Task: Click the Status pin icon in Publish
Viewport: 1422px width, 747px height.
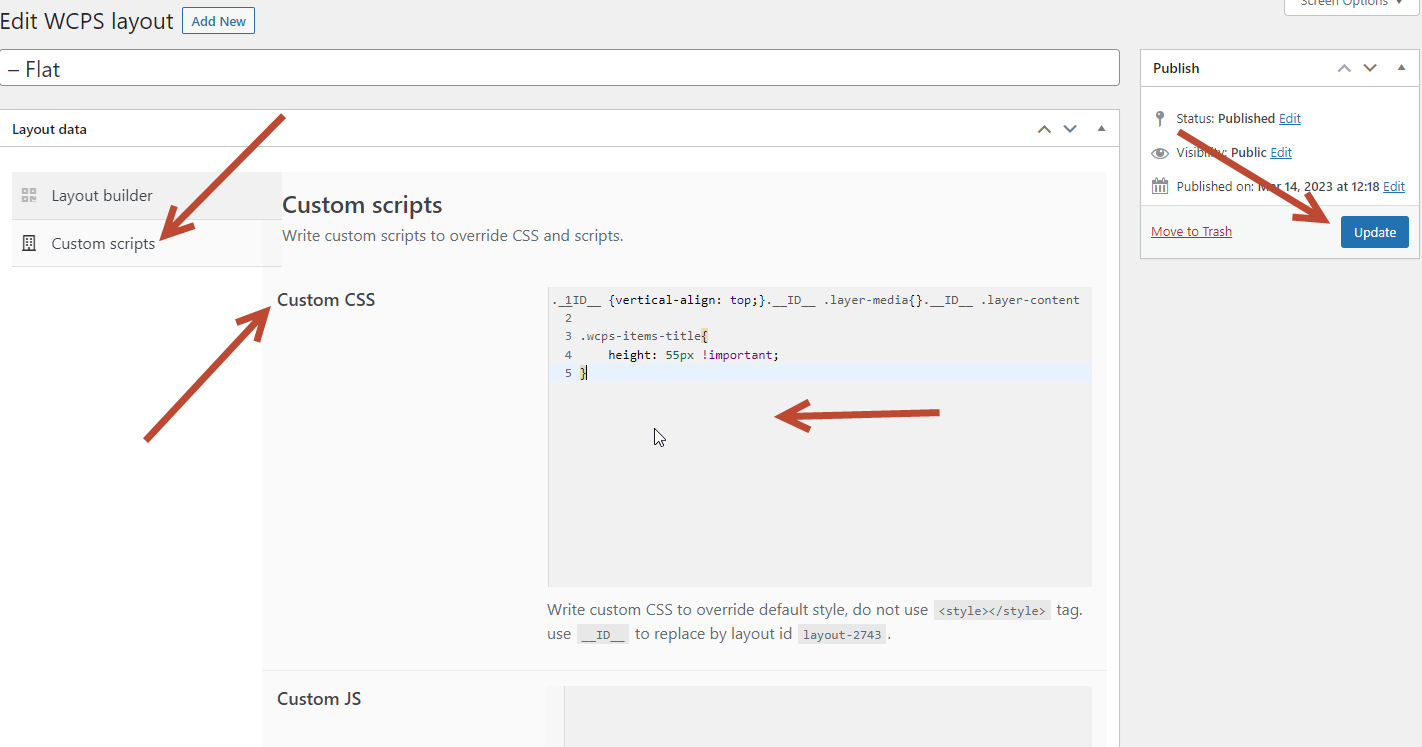Action: (1160, 118)
